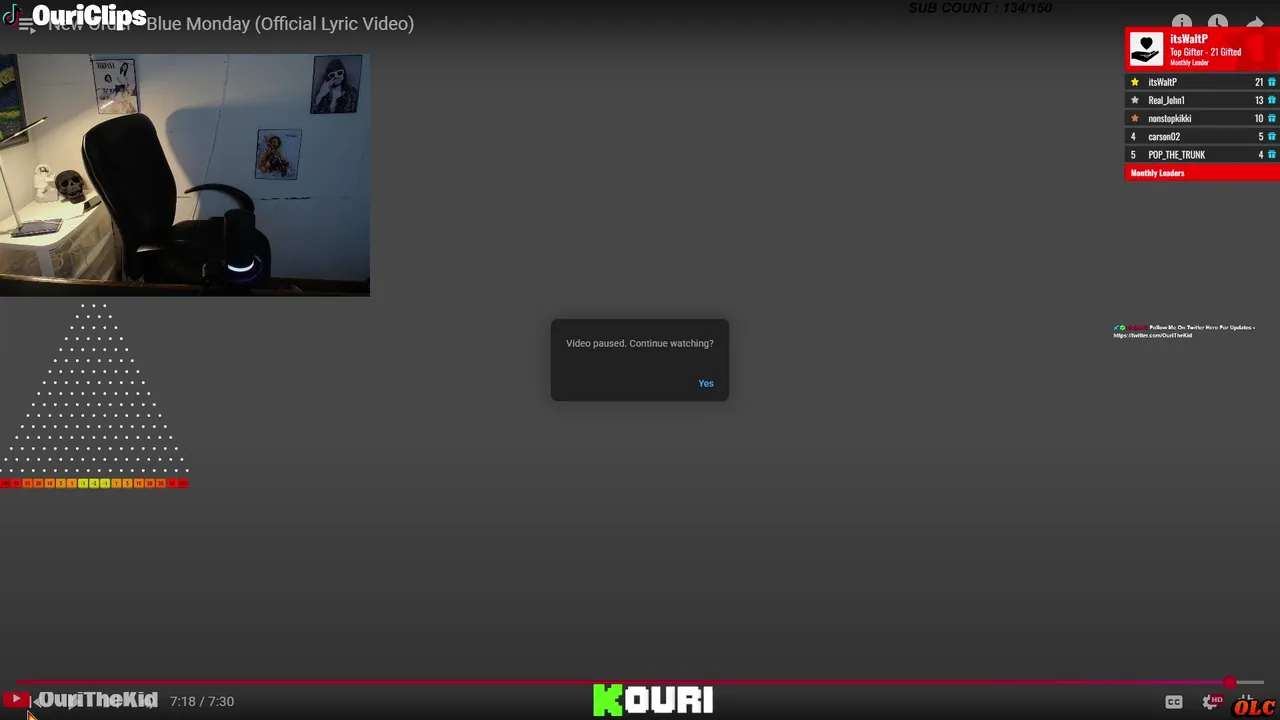
Task: Click the fullscreen icon in player controls
Action: 1249,702
